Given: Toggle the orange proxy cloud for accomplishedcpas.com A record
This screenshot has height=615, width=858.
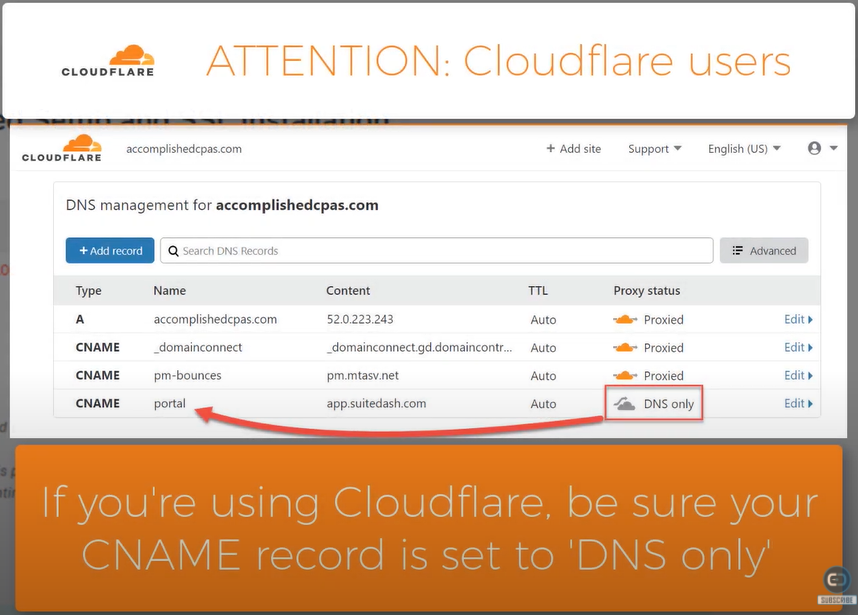Looking at the screenshot, I should coord(625,320).
